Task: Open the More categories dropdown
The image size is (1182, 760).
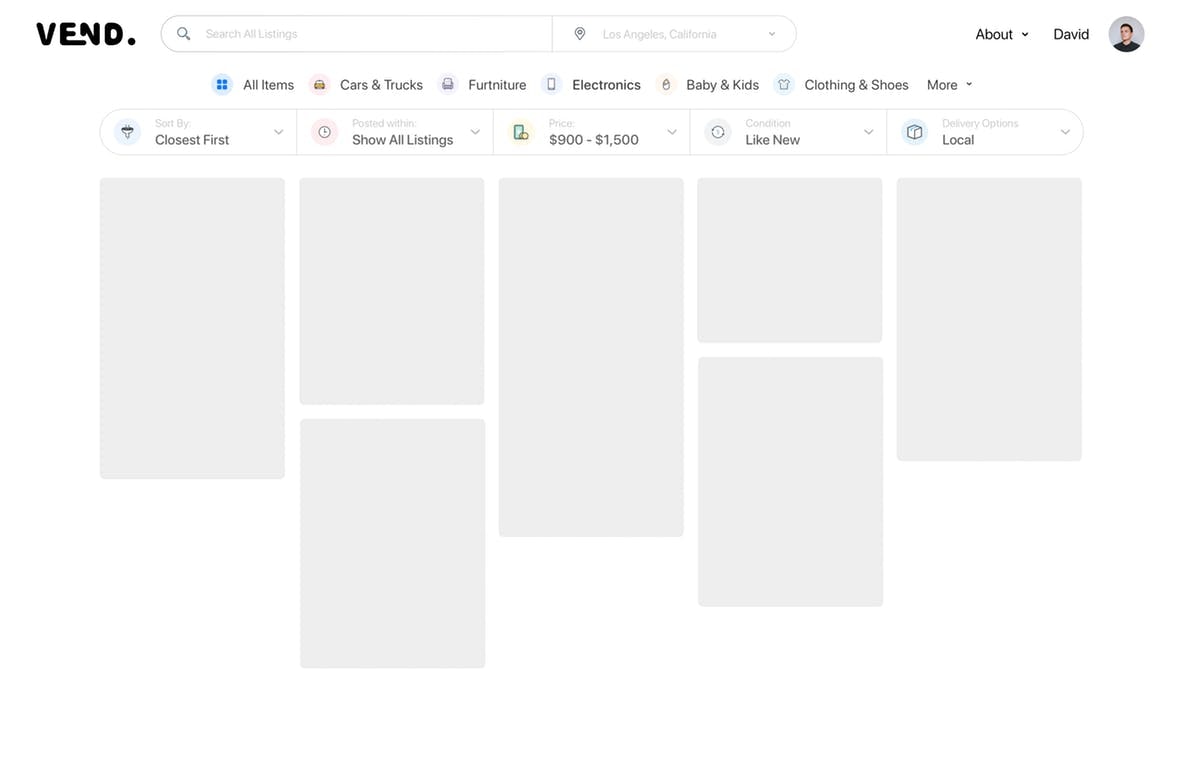Action: click(949, 84)
